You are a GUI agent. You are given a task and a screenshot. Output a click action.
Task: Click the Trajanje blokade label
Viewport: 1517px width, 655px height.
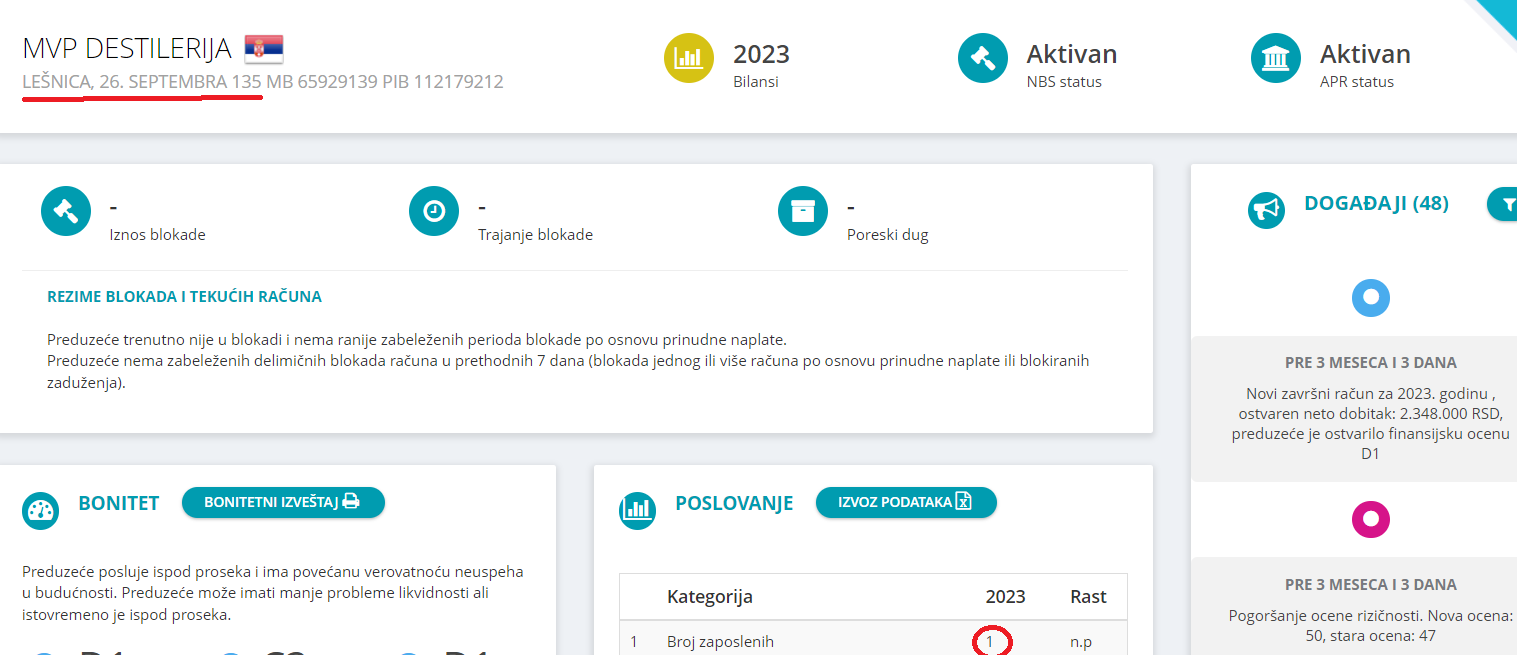(x=535, y=235)
